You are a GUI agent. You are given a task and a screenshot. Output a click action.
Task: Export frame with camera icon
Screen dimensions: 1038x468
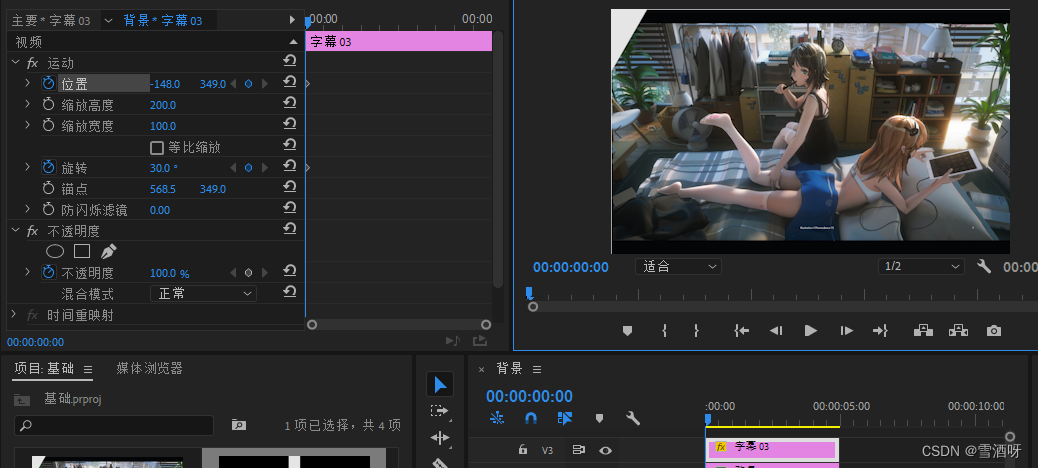[994, 331]
